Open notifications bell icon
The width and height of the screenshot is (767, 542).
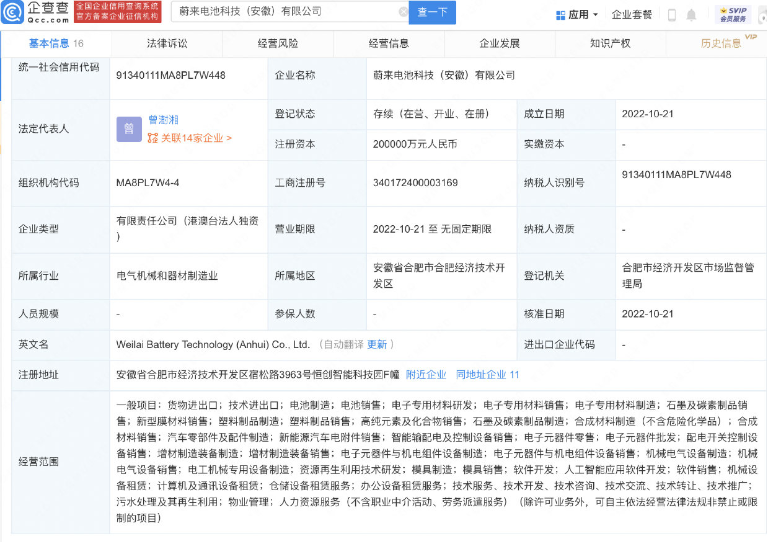(691, 15)
